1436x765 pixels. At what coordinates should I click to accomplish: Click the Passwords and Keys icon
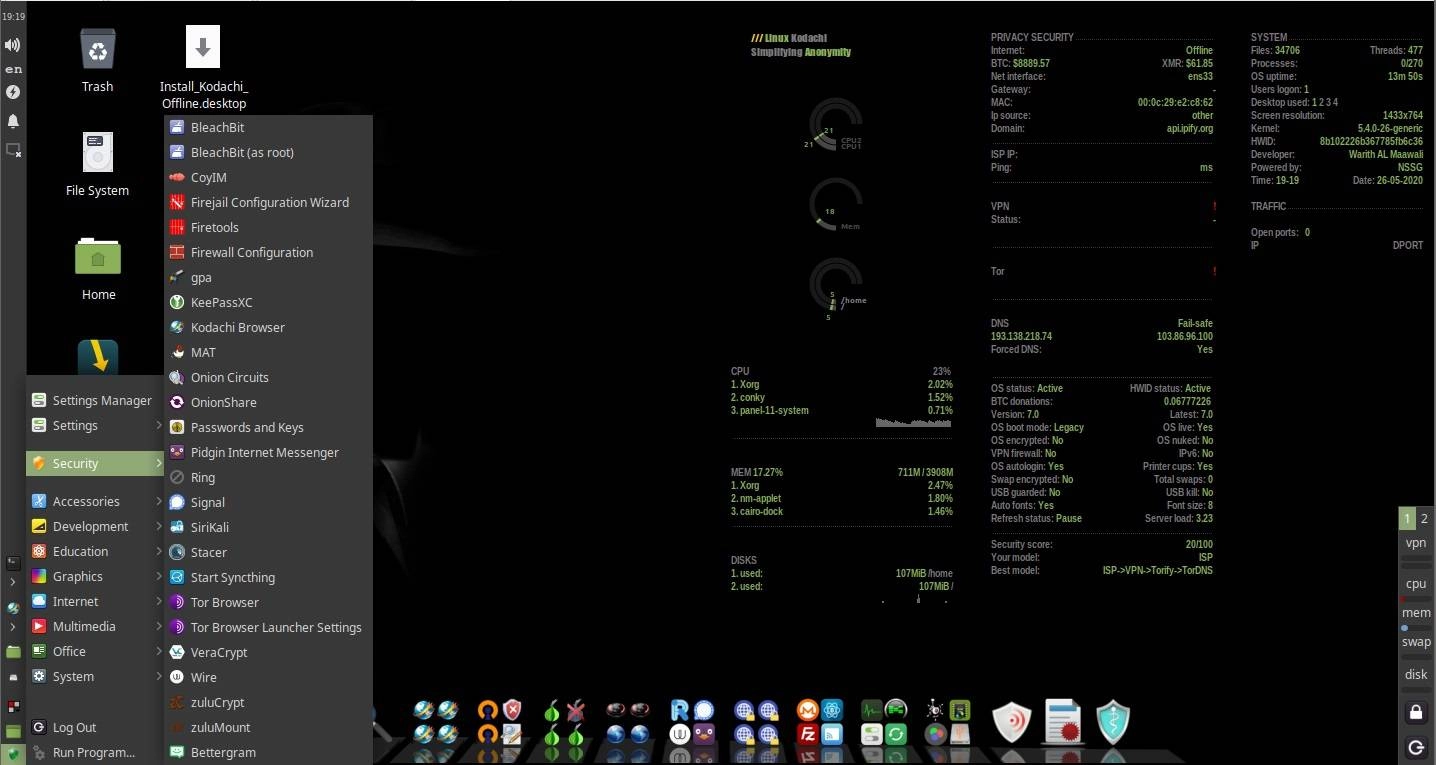(x=177, y=428)
